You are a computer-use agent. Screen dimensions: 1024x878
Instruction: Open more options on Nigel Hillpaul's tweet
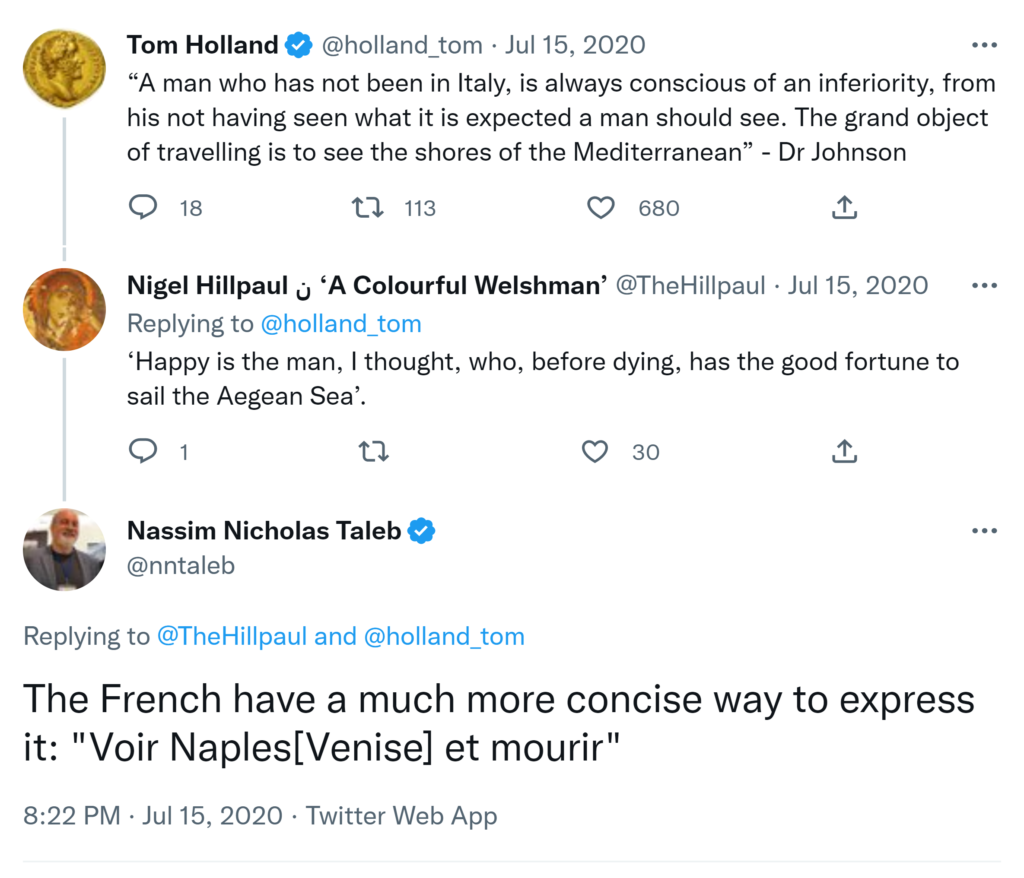coord(984,286)
